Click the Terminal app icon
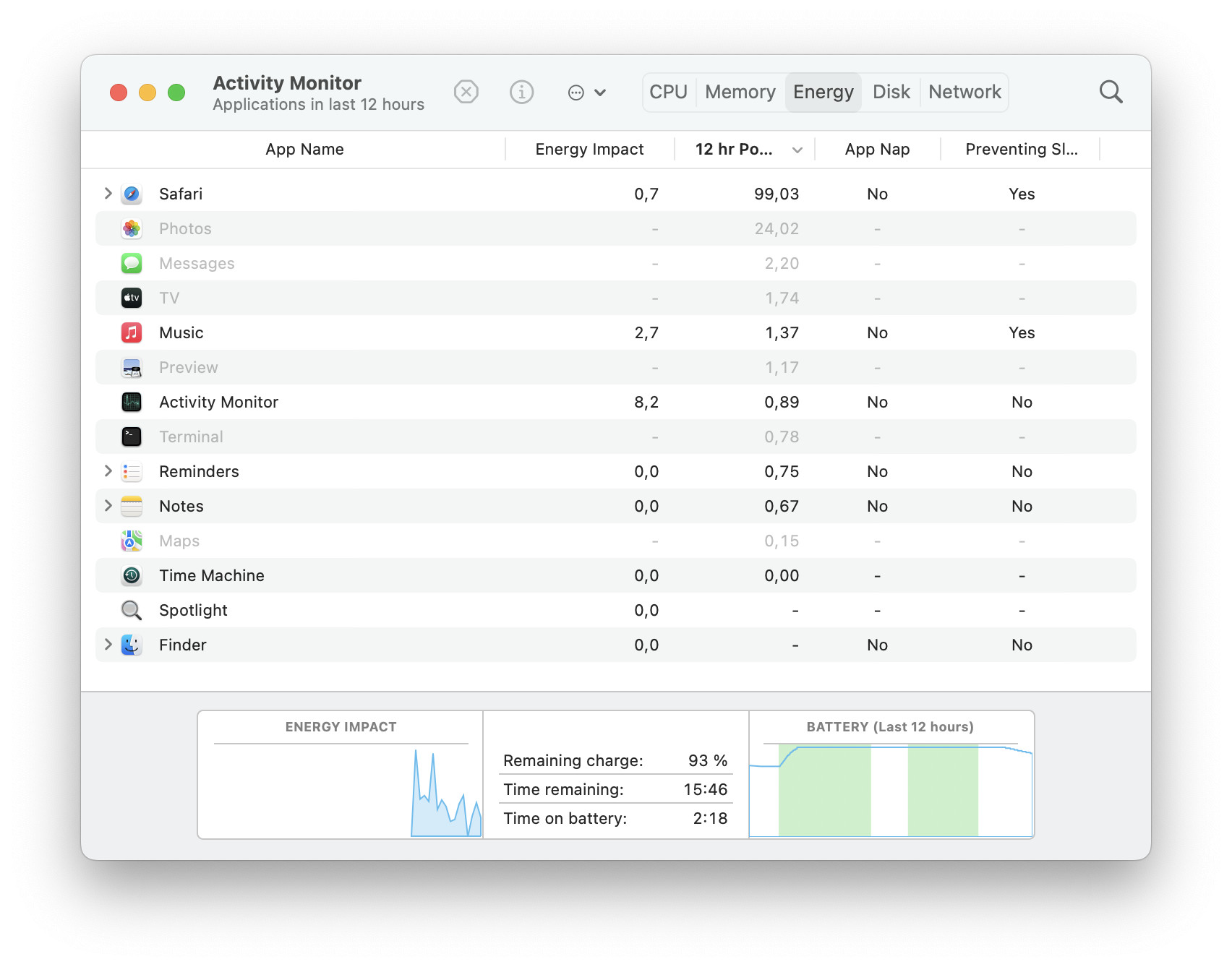Screen dimensions: 1232x967 [x=132, y=437]
